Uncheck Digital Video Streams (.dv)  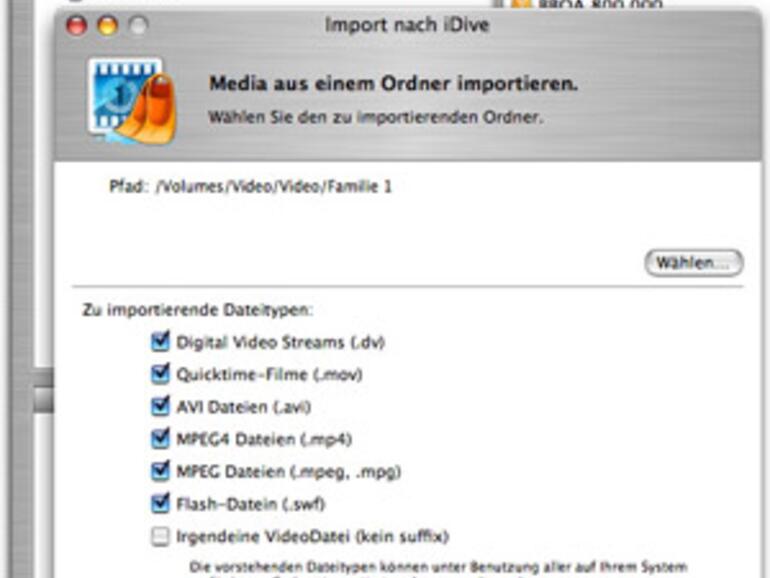pyautogui.click(x=160, y=342)
